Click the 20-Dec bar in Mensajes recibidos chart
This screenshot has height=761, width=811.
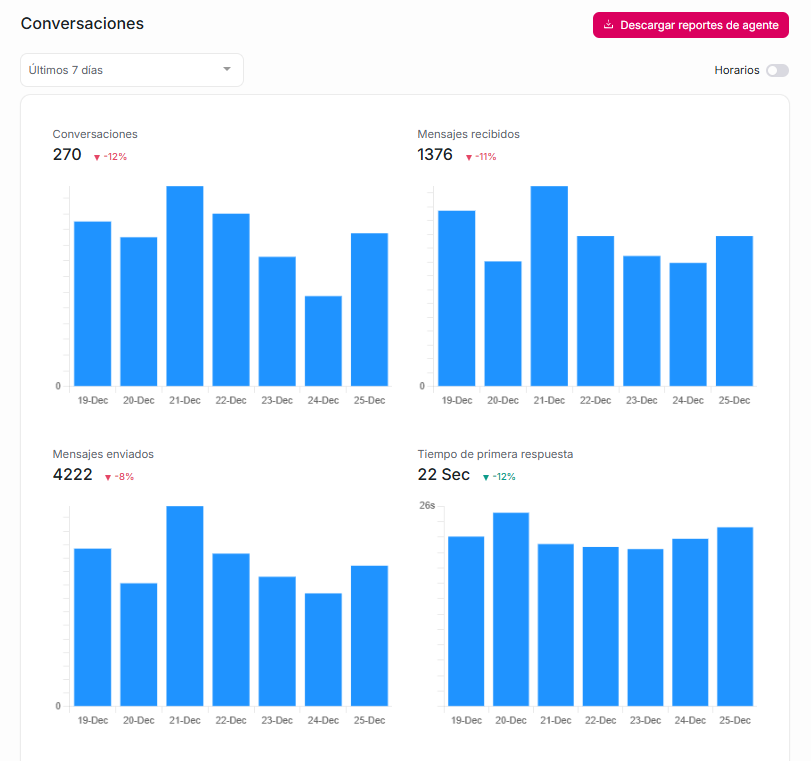point(503,323)
